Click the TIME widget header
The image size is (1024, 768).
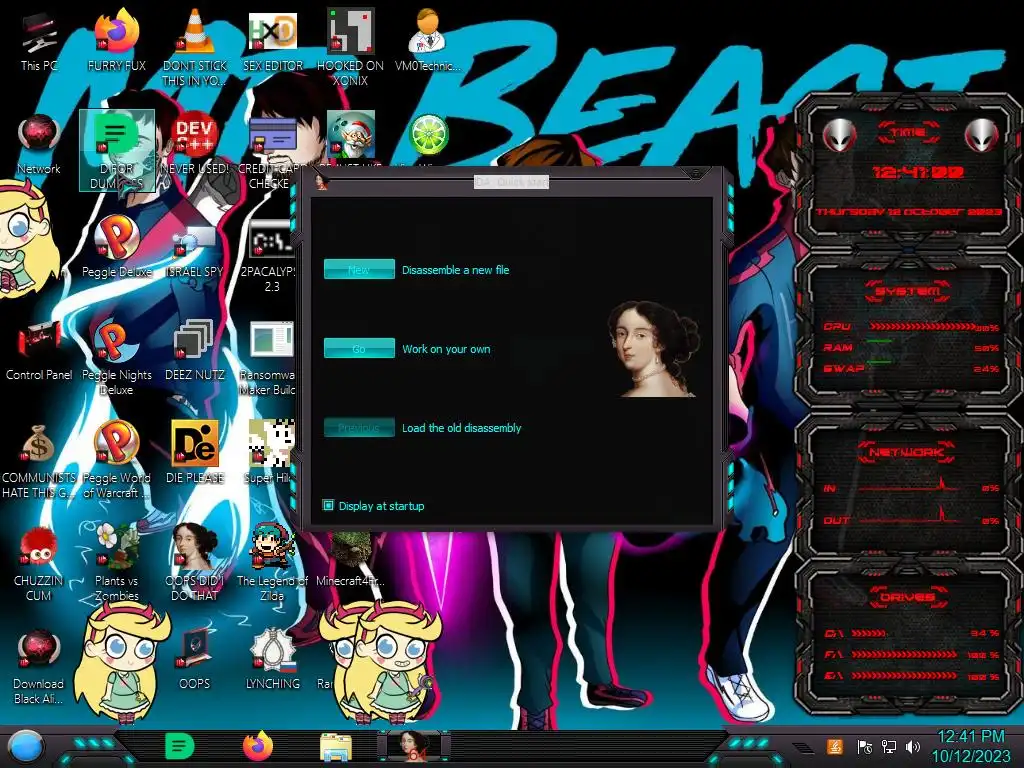(908, 133)
